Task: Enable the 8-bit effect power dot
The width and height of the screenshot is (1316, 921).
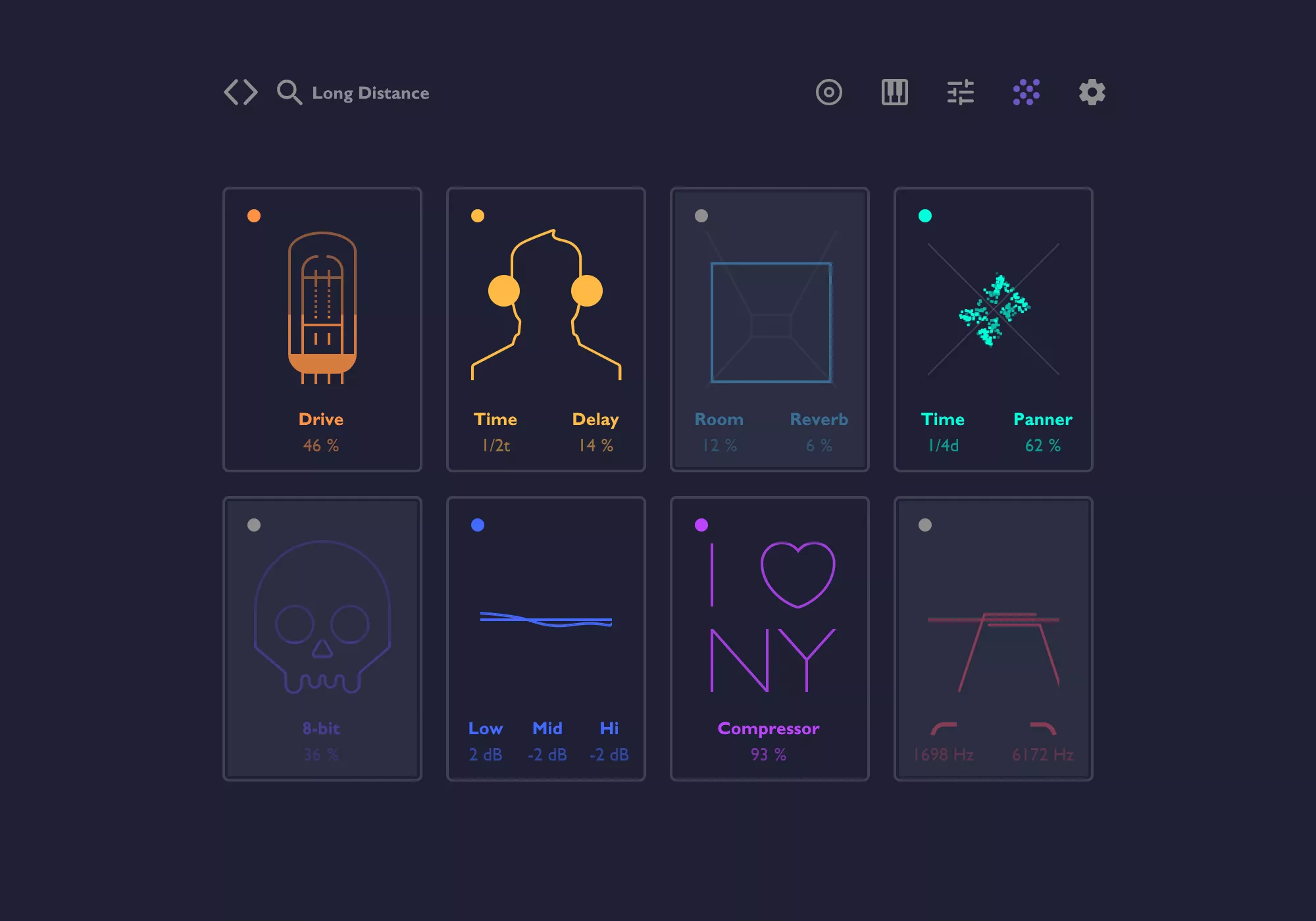Action: point(254,525)
